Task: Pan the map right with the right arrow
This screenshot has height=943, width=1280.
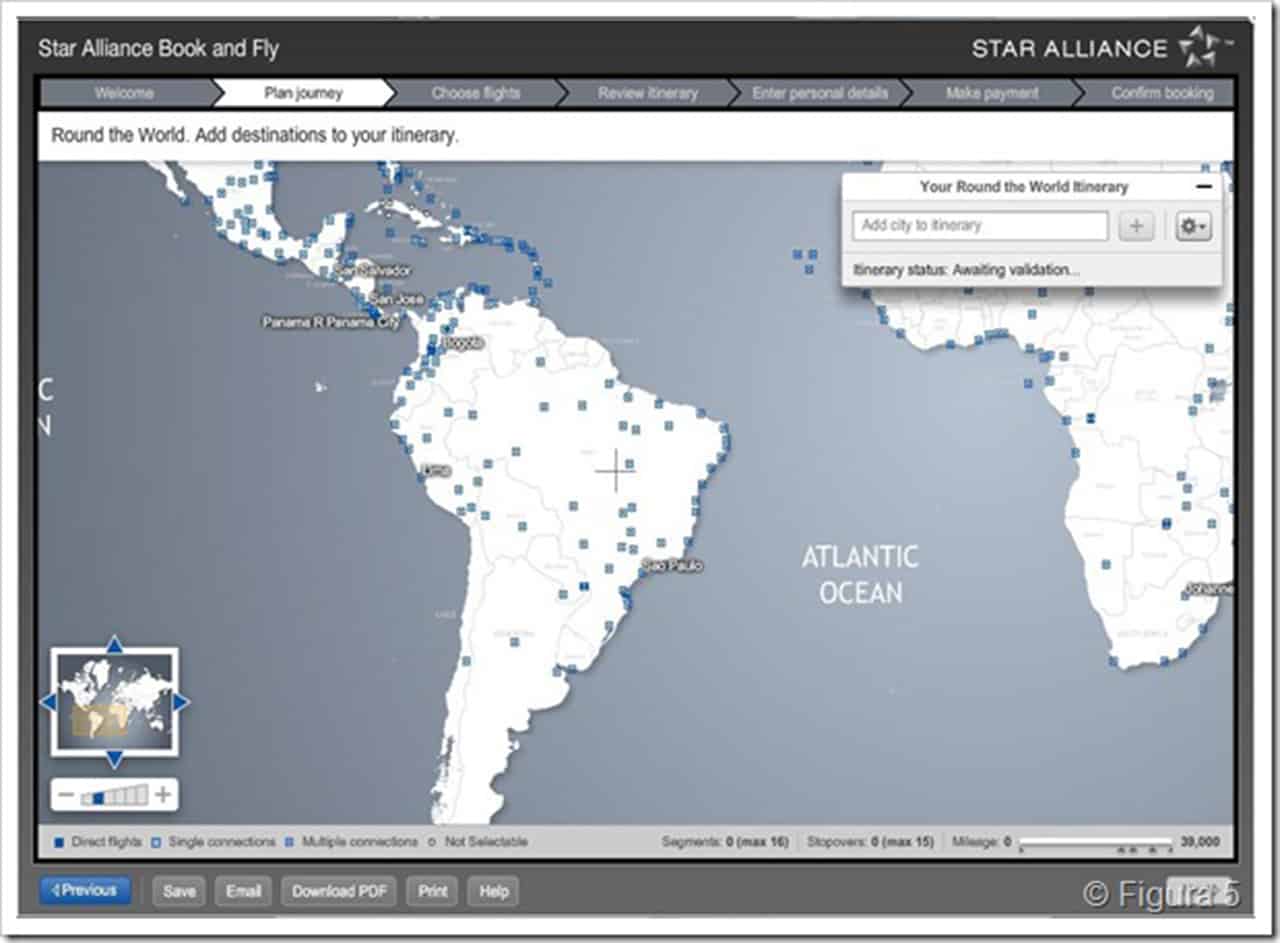Action: (x=181, y=703)
